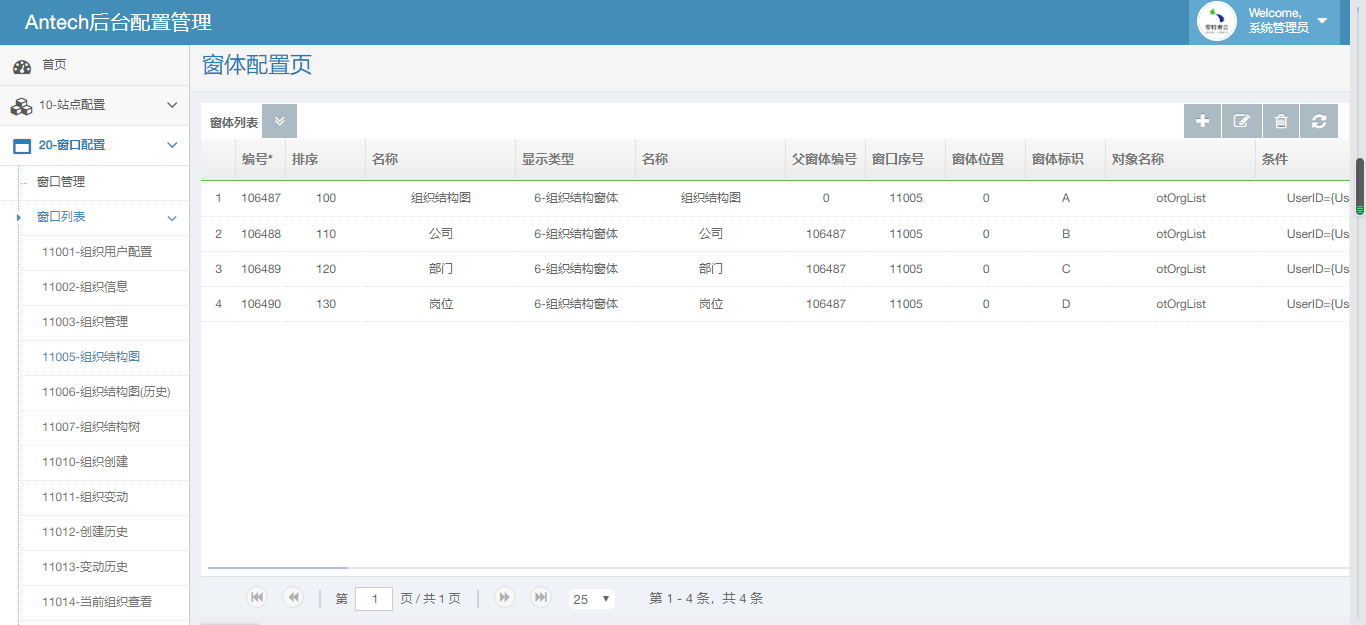Select the row with 编号 106490
The height and width of the screenshot is (625, 1366).
tap(775, 304)
